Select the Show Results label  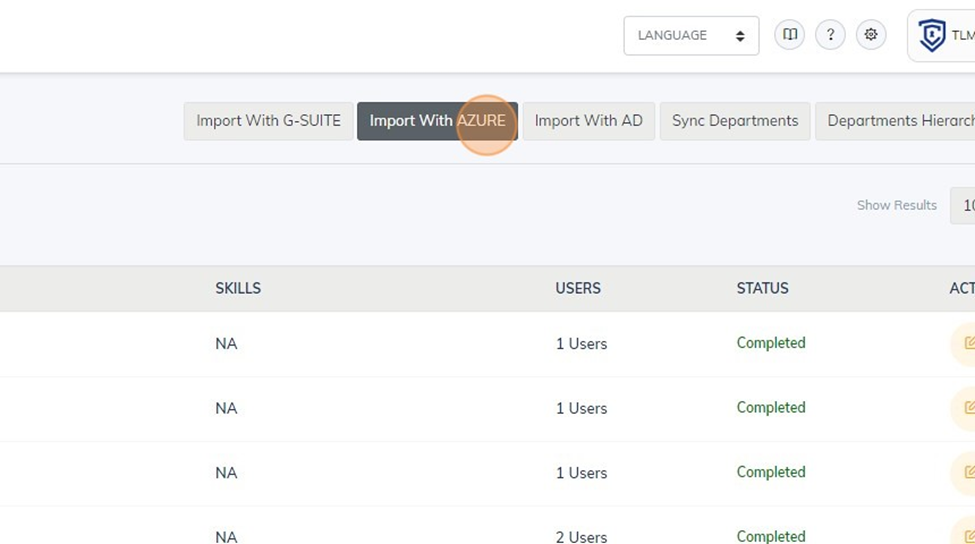(897, 205)
